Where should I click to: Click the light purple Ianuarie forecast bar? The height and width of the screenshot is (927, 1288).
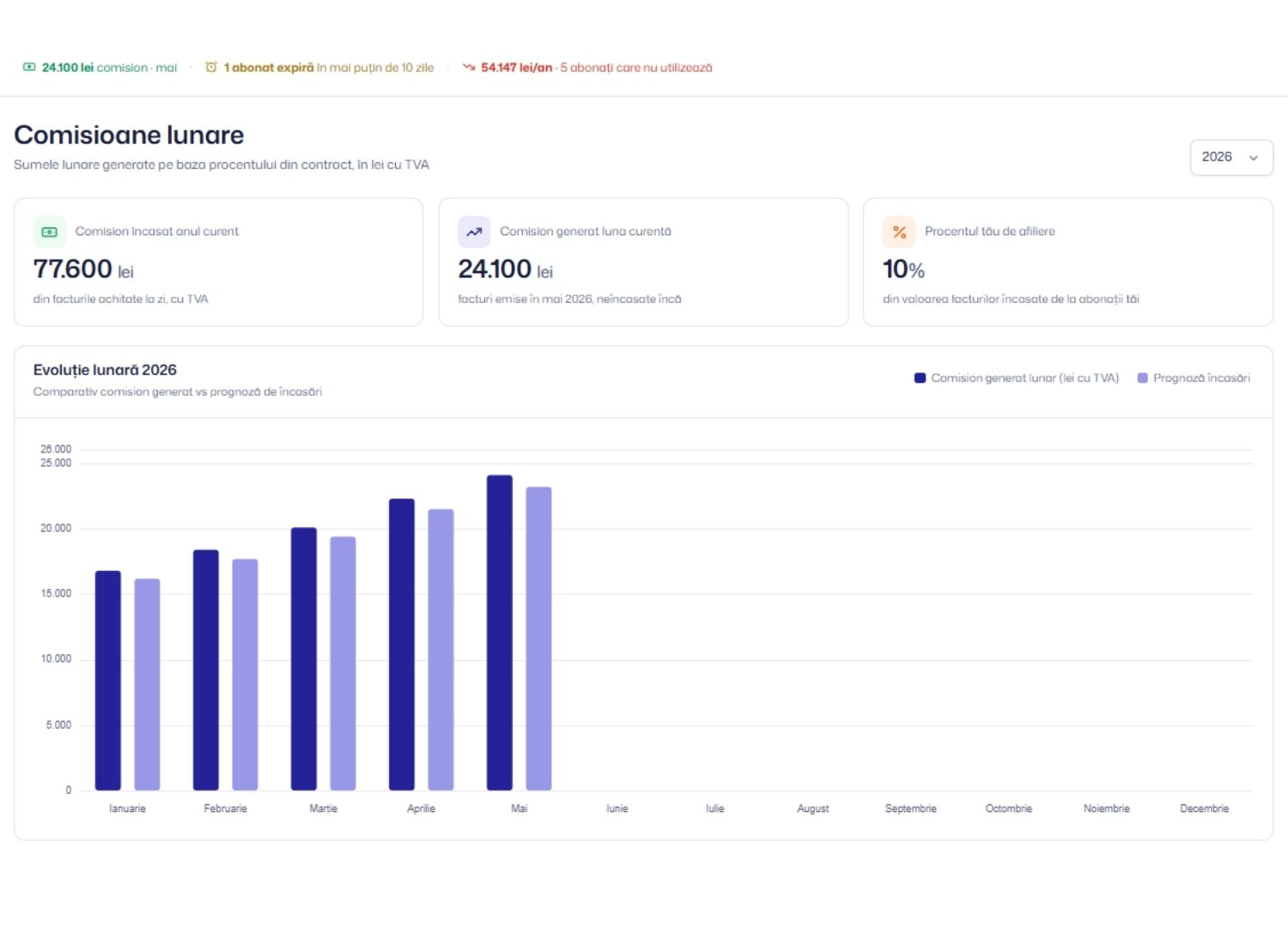[x=147, y=684]
